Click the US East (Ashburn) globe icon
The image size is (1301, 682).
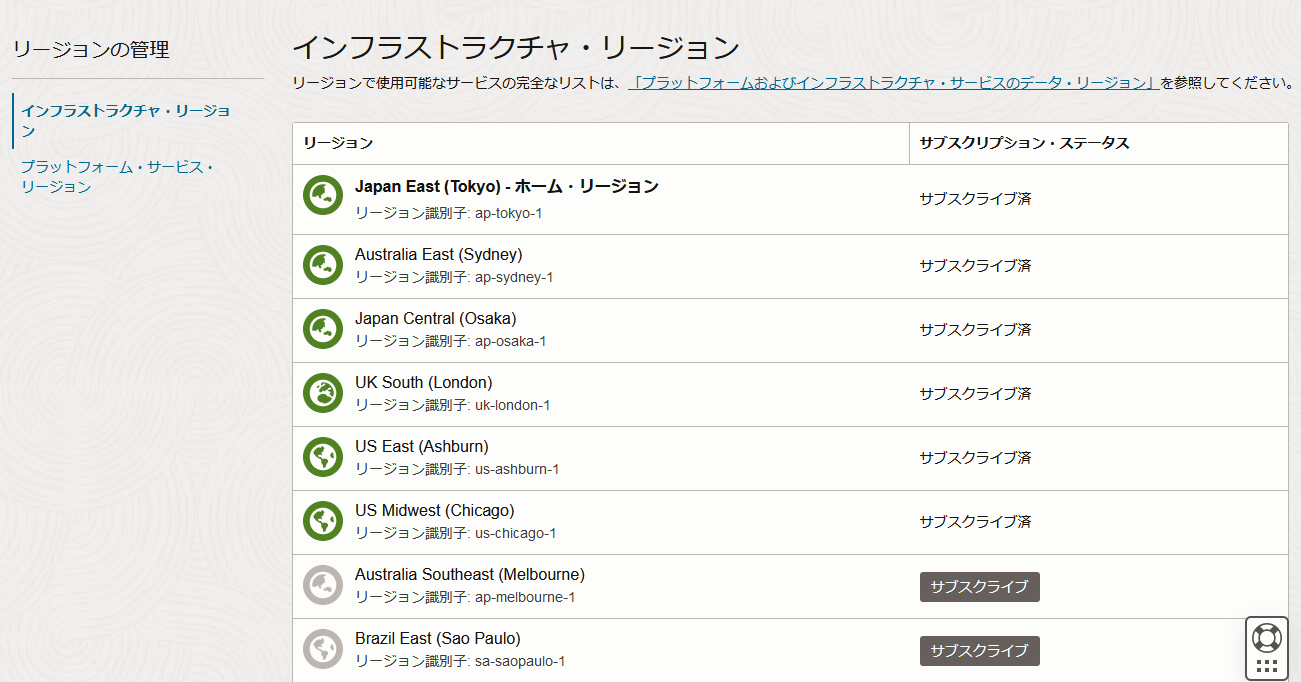coord(323,457)
